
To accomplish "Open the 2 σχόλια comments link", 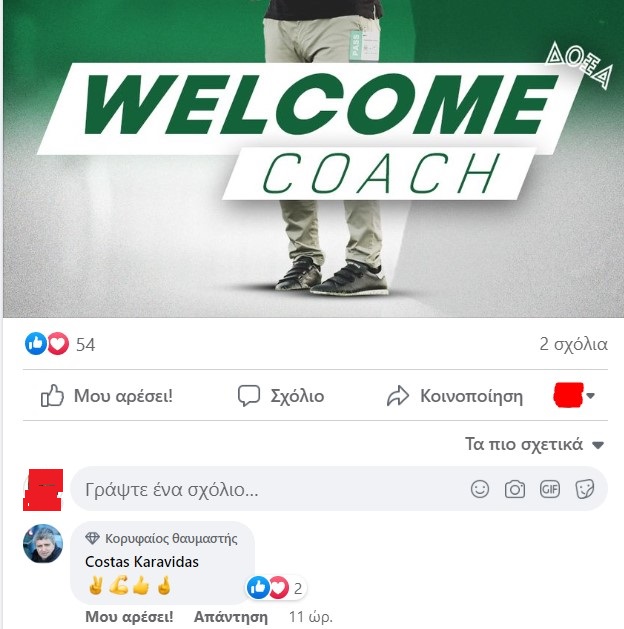I will click(x=573, y=344).
